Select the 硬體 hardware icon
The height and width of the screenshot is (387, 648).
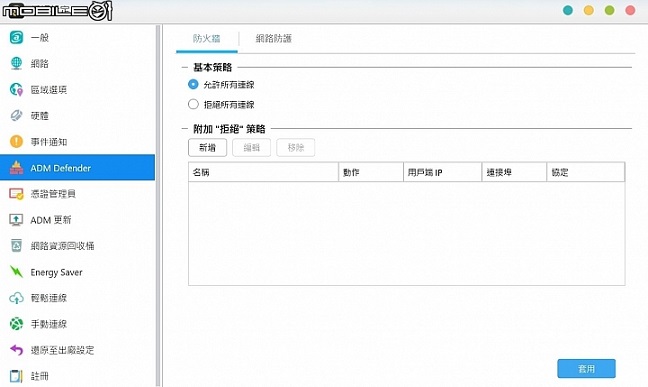point(17,115)
